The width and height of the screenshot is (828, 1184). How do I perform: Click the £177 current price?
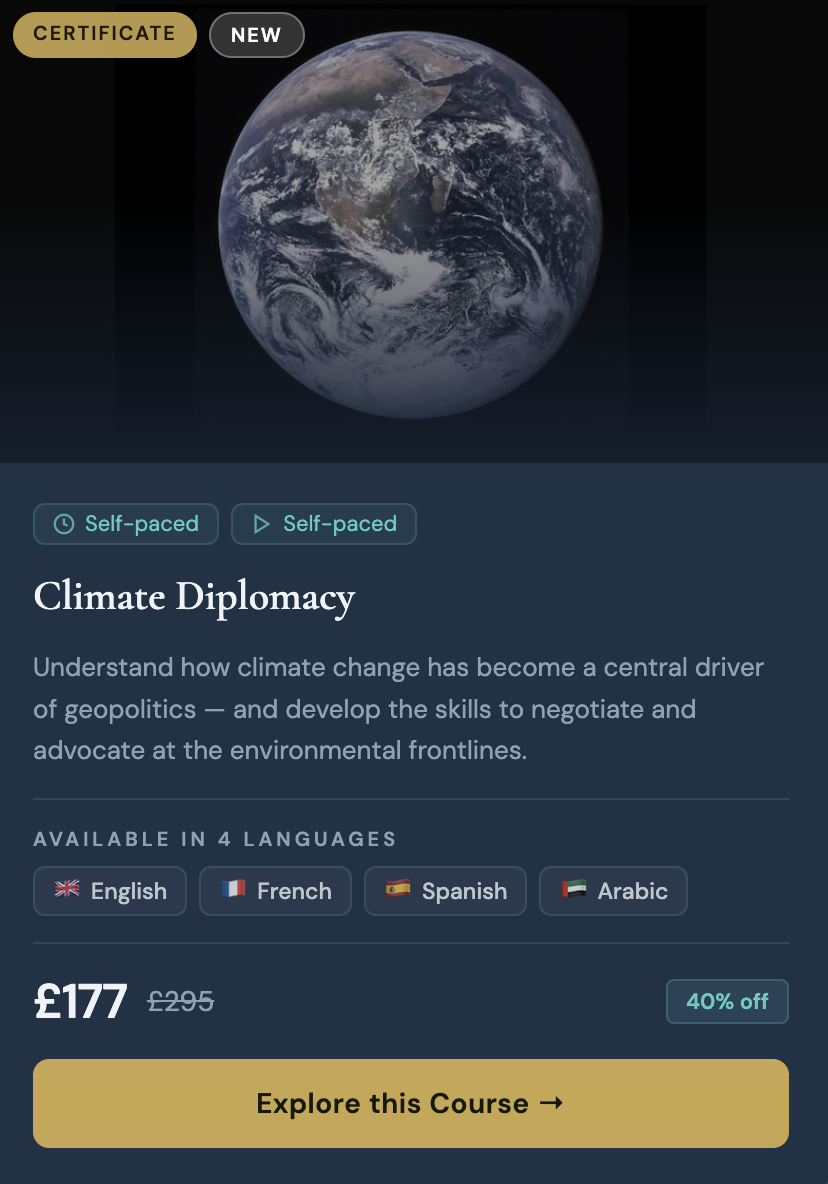click(81, 1001)
